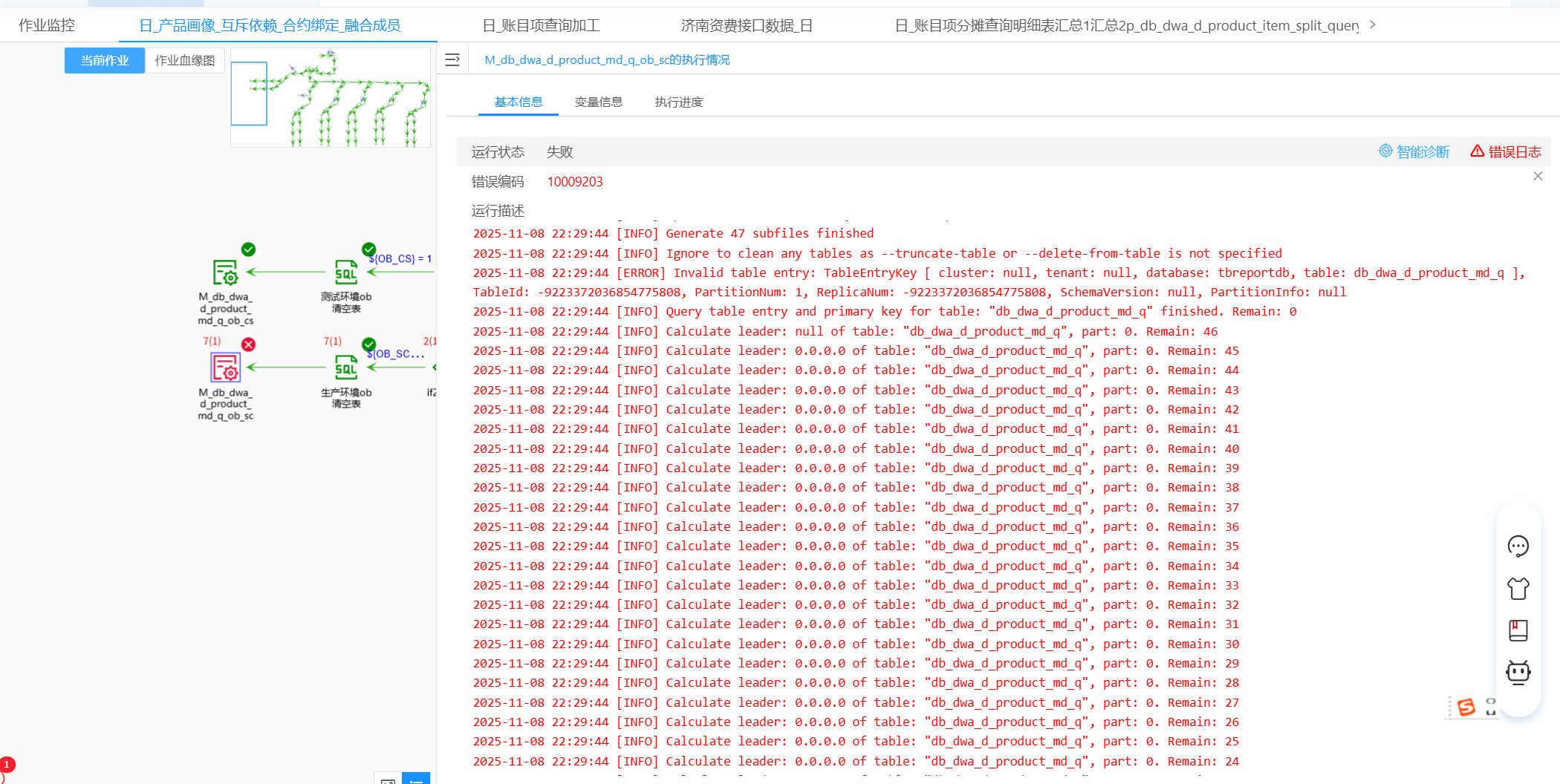Select the 生产环境ob清空表 SQL node
Screen dimensions: 1560x784
tap(346, 367)
